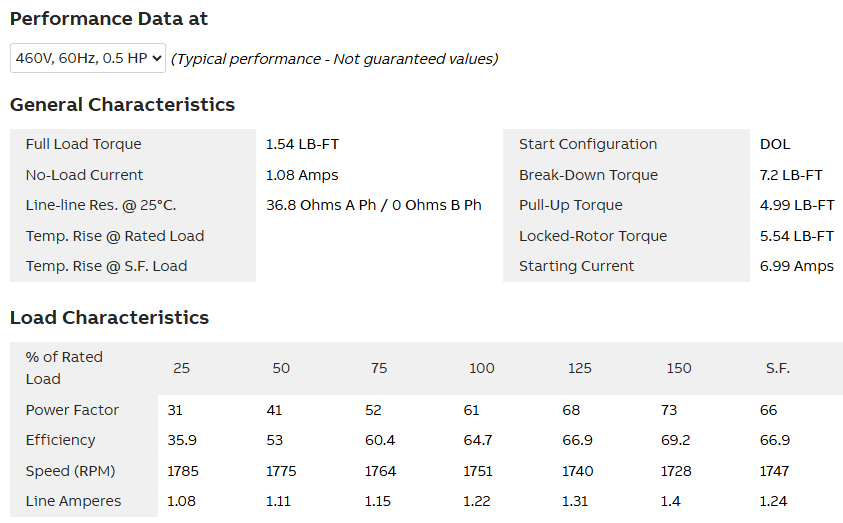Click the General Characteristics heading
Screen dimensions: 843x523
tap(122, 105)
